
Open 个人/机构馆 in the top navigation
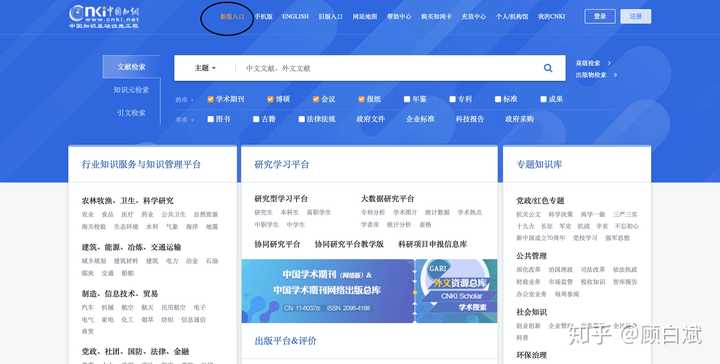pos(512,17)
